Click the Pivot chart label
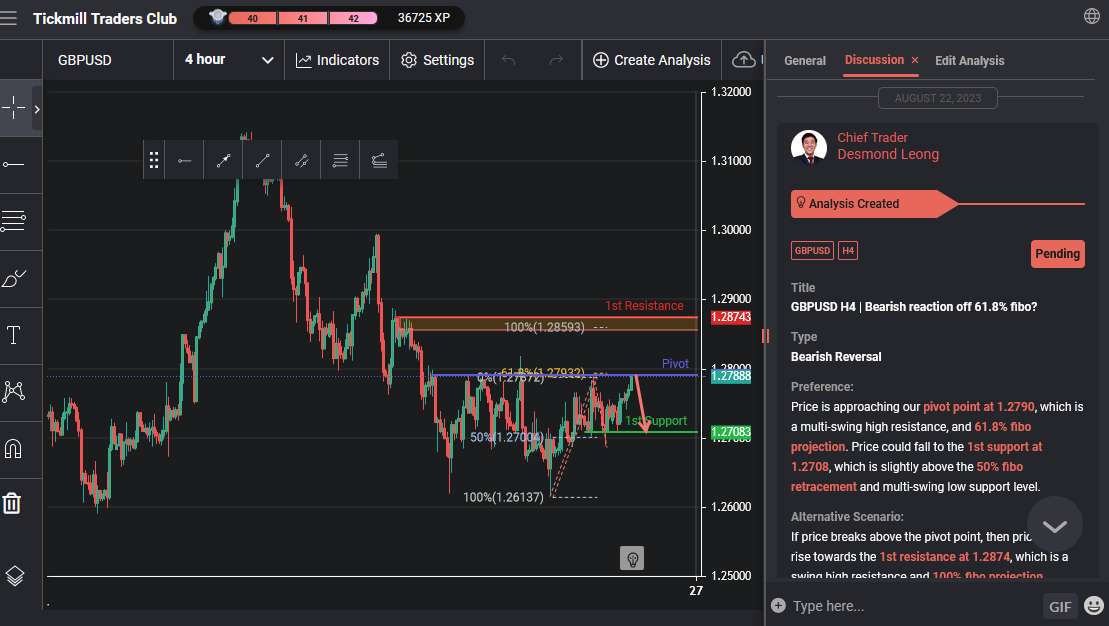Image resolution: width=1109 pixels, height=626 pixels. [675, 364]
